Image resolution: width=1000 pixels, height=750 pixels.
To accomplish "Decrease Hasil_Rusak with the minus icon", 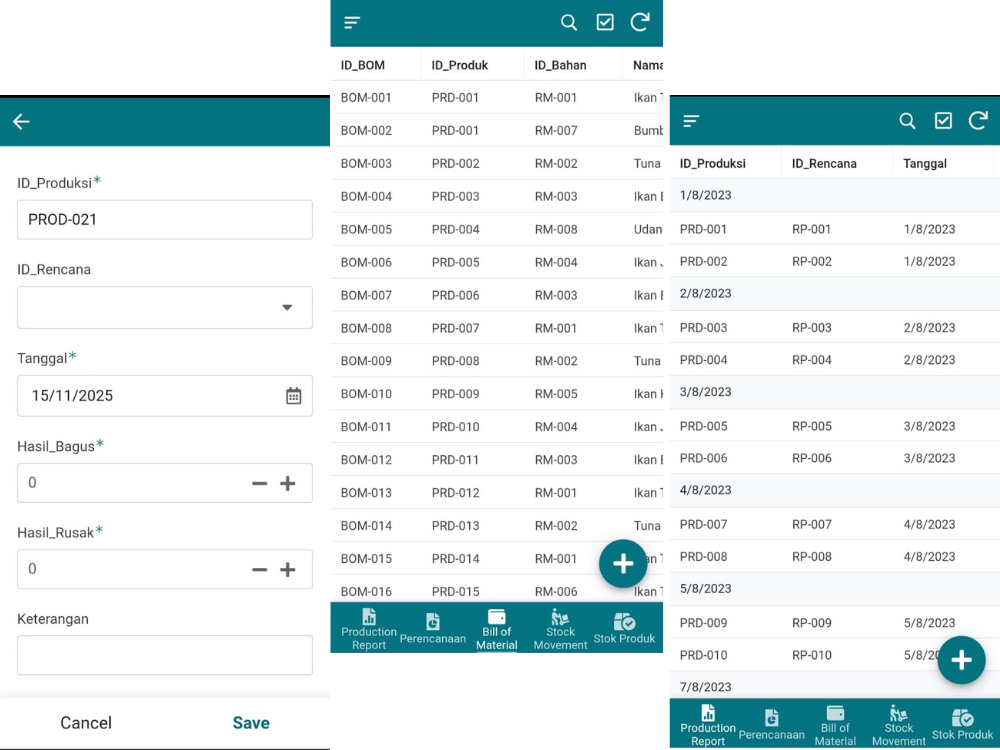I will (x=260, y=570).
